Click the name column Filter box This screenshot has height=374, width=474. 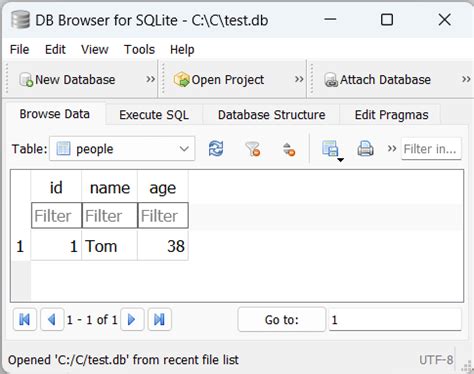pyautogui.click(x=110, y=215)
